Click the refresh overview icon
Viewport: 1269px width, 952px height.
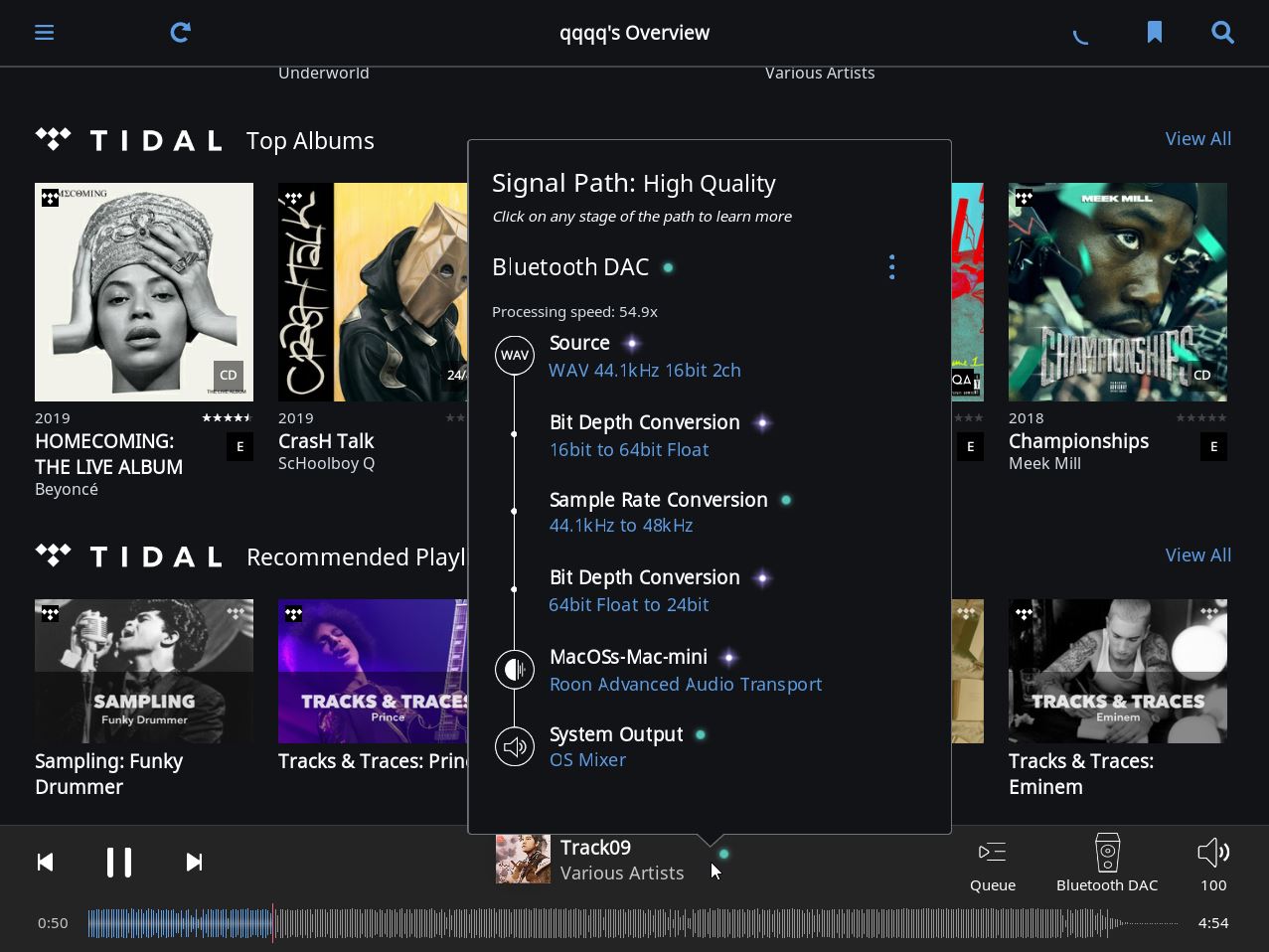(180, 33)
